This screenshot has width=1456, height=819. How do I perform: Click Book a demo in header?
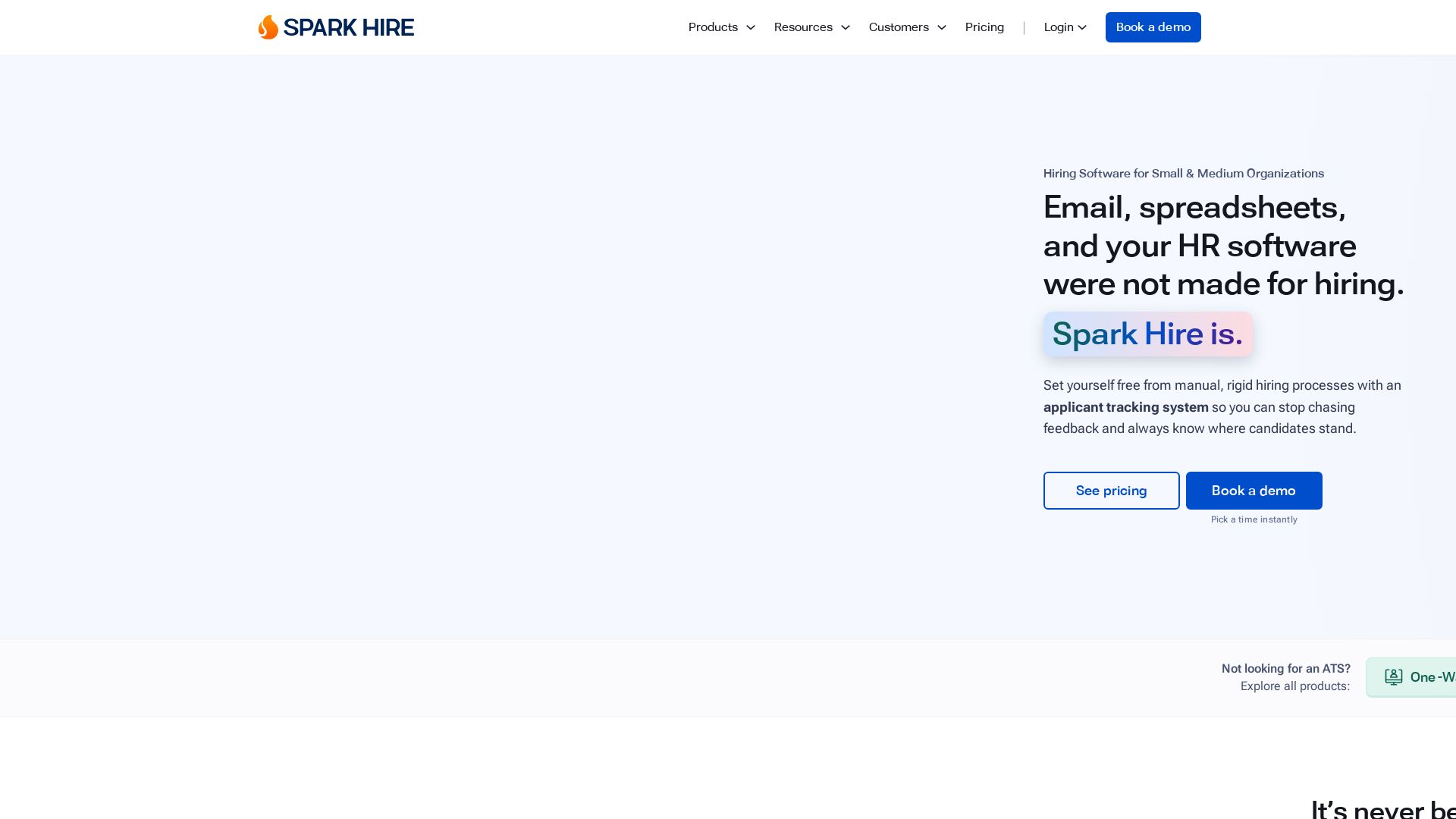(x=1153, y=27)
